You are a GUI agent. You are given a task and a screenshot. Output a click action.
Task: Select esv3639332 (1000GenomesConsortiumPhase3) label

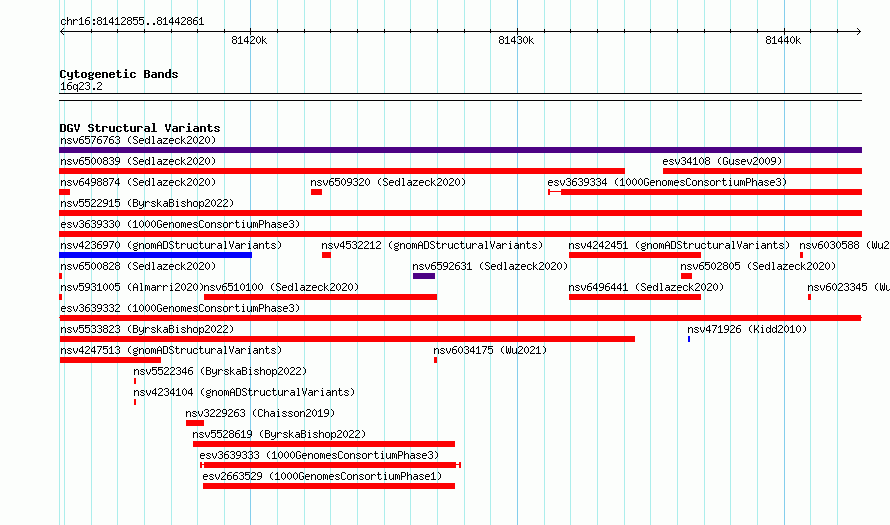(x=180, y=308)
